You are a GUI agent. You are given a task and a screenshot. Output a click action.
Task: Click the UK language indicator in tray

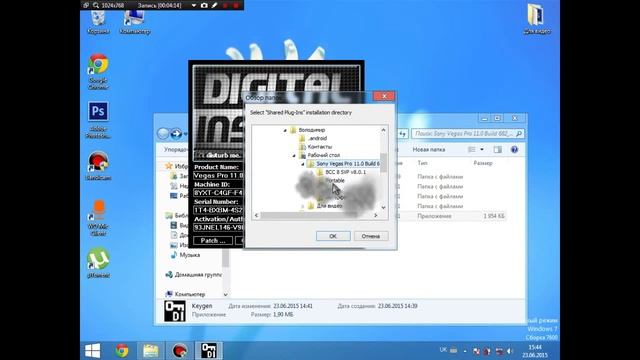pyautogui.click(x=443, y=350)
